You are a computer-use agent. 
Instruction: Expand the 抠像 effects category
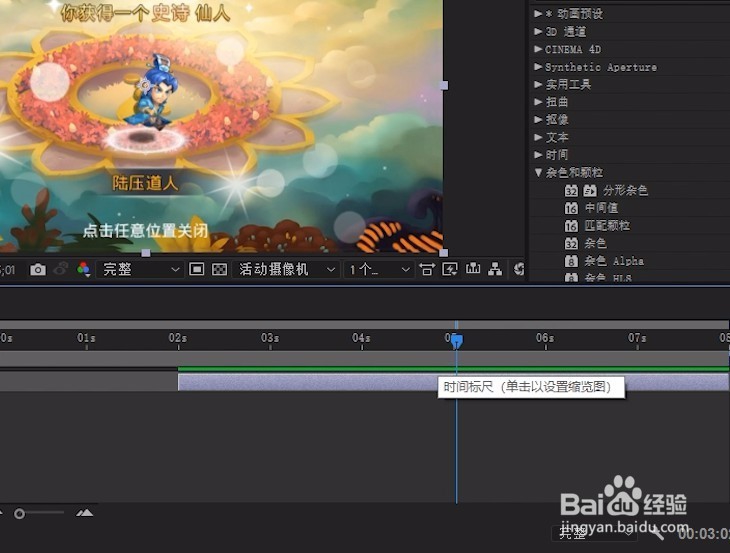coord(538,120)
